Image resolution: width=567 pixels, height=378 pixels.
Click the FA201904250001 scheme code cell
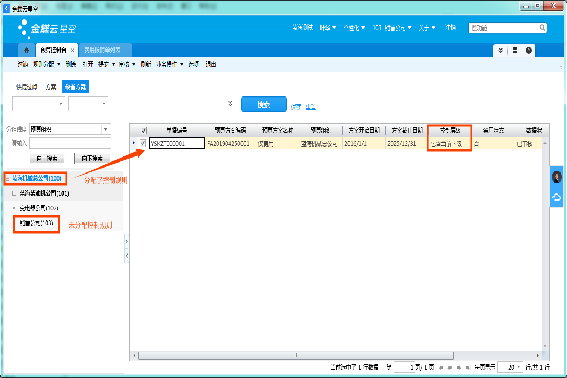tap(229, 144)
